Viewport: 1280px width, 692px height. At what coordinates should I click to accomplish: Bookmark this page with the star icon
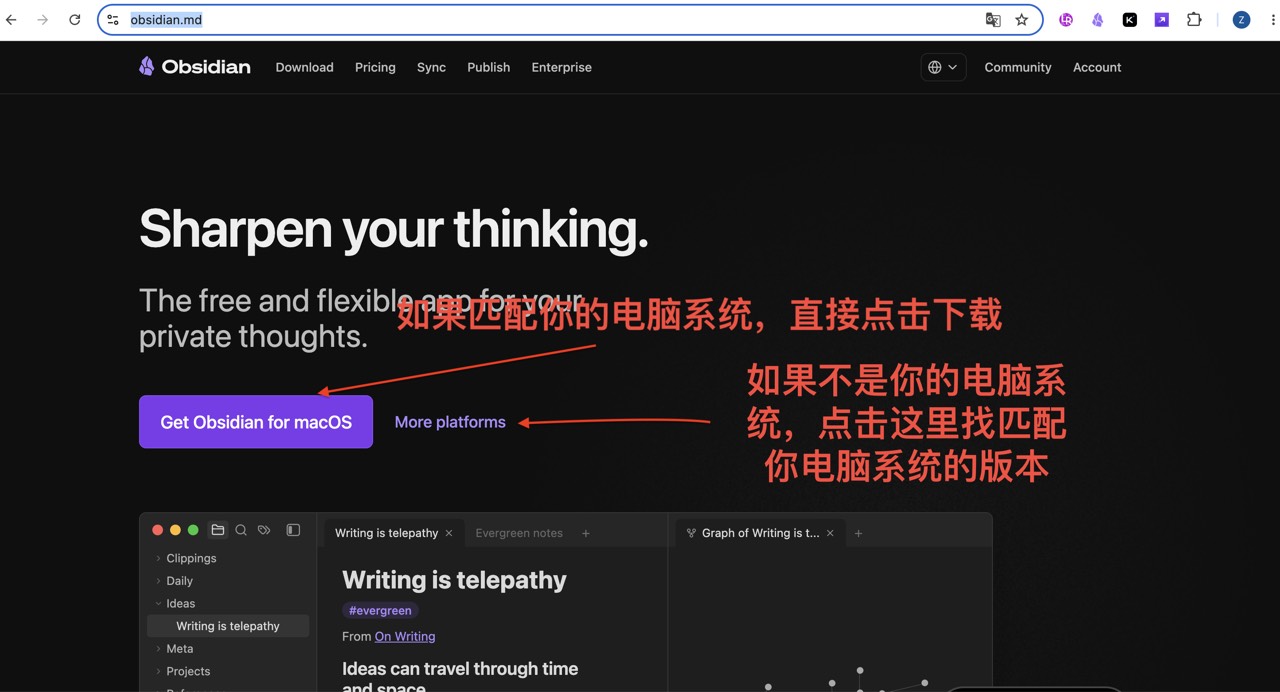point(1022,20)
